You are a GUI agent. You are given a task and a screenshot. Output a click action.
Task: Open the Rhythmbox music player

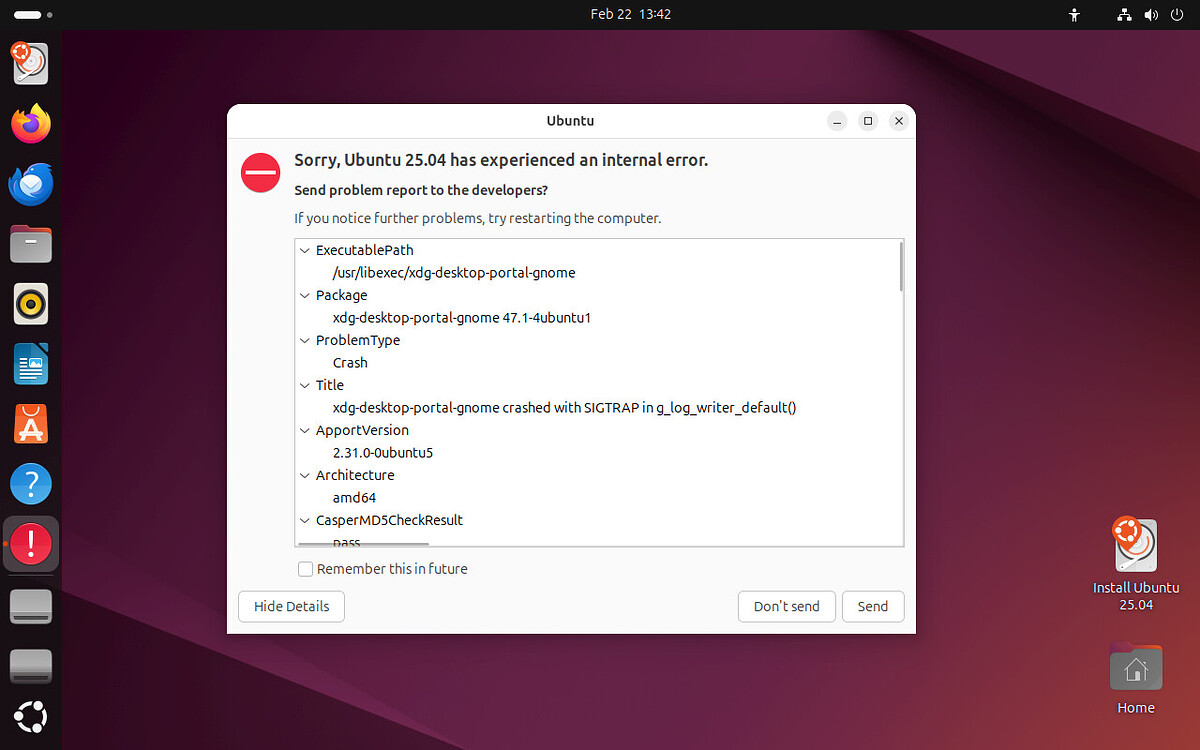[x=30, y=304]
